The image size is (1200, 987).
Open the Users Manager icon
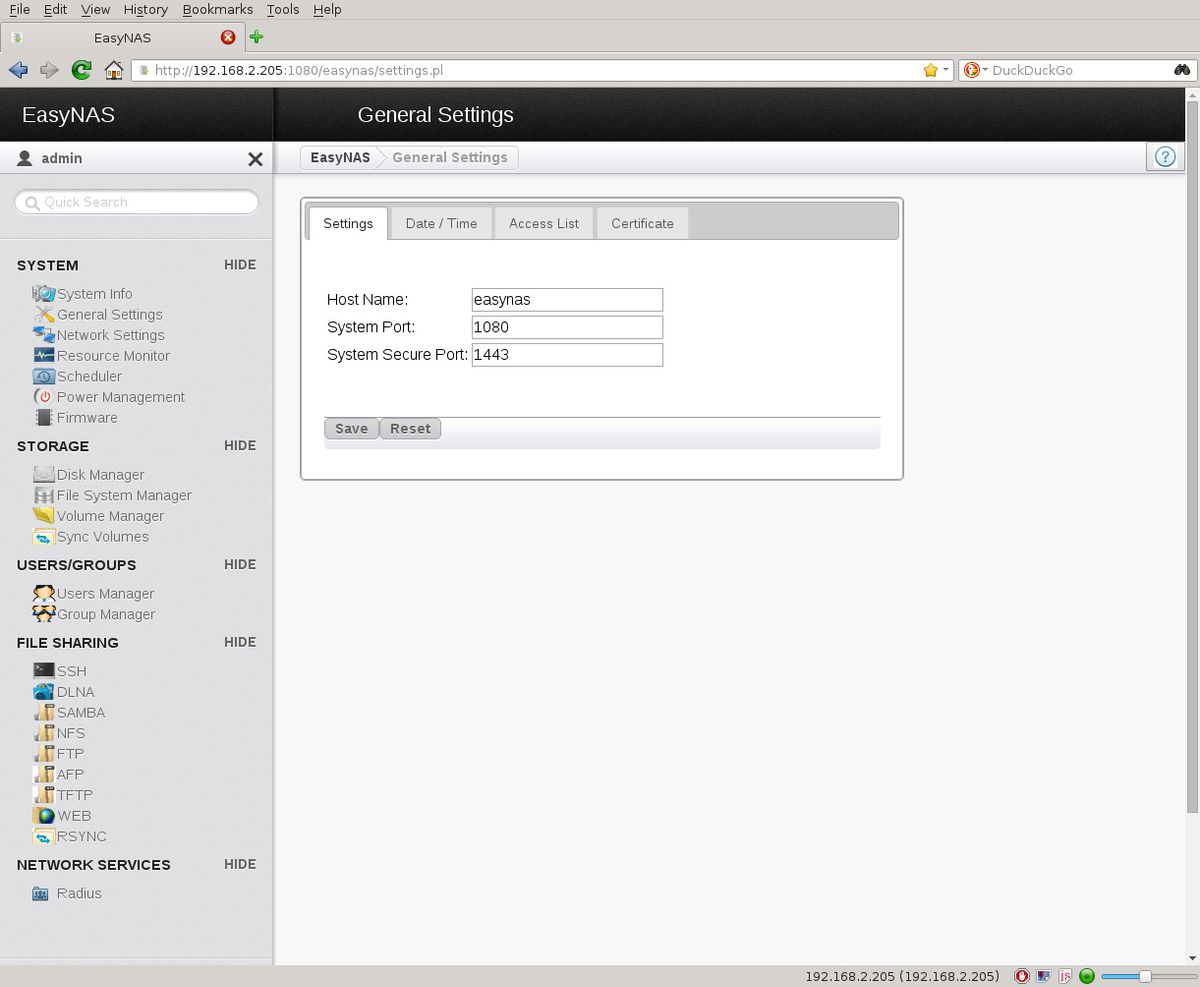pyautogui.click(x=44, y=594)
